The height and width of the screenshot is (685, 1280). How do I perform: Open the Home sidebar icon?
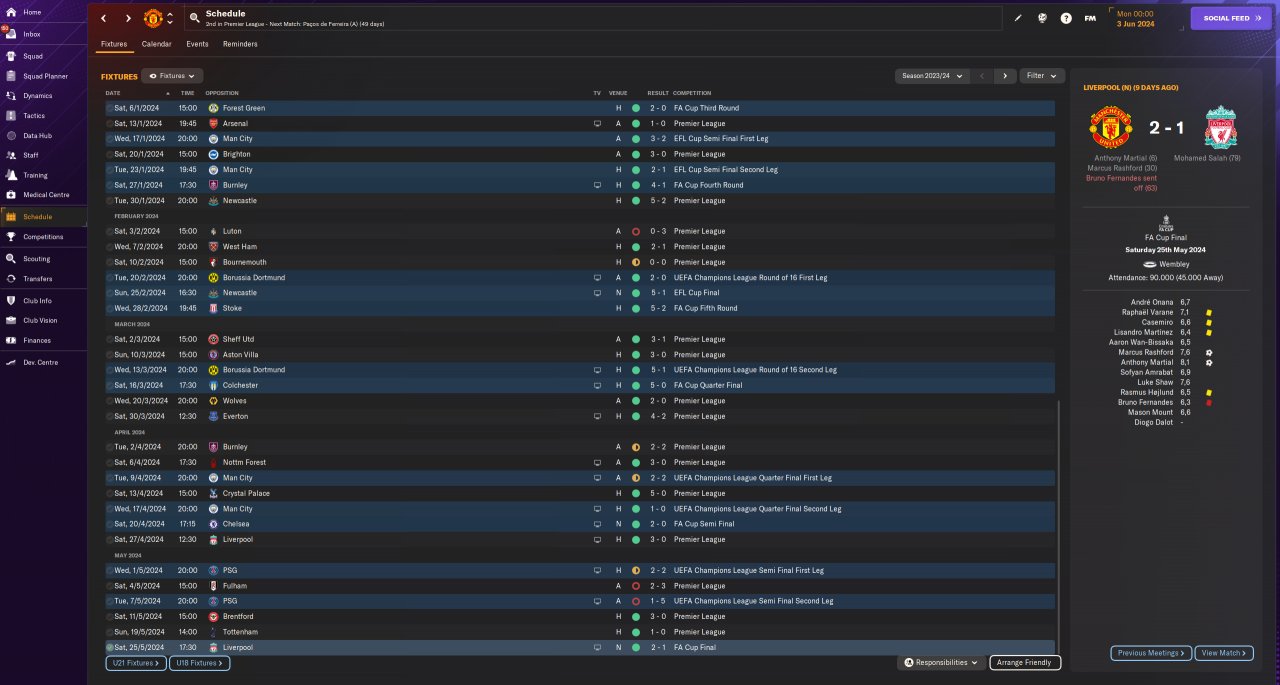point(10,12)
